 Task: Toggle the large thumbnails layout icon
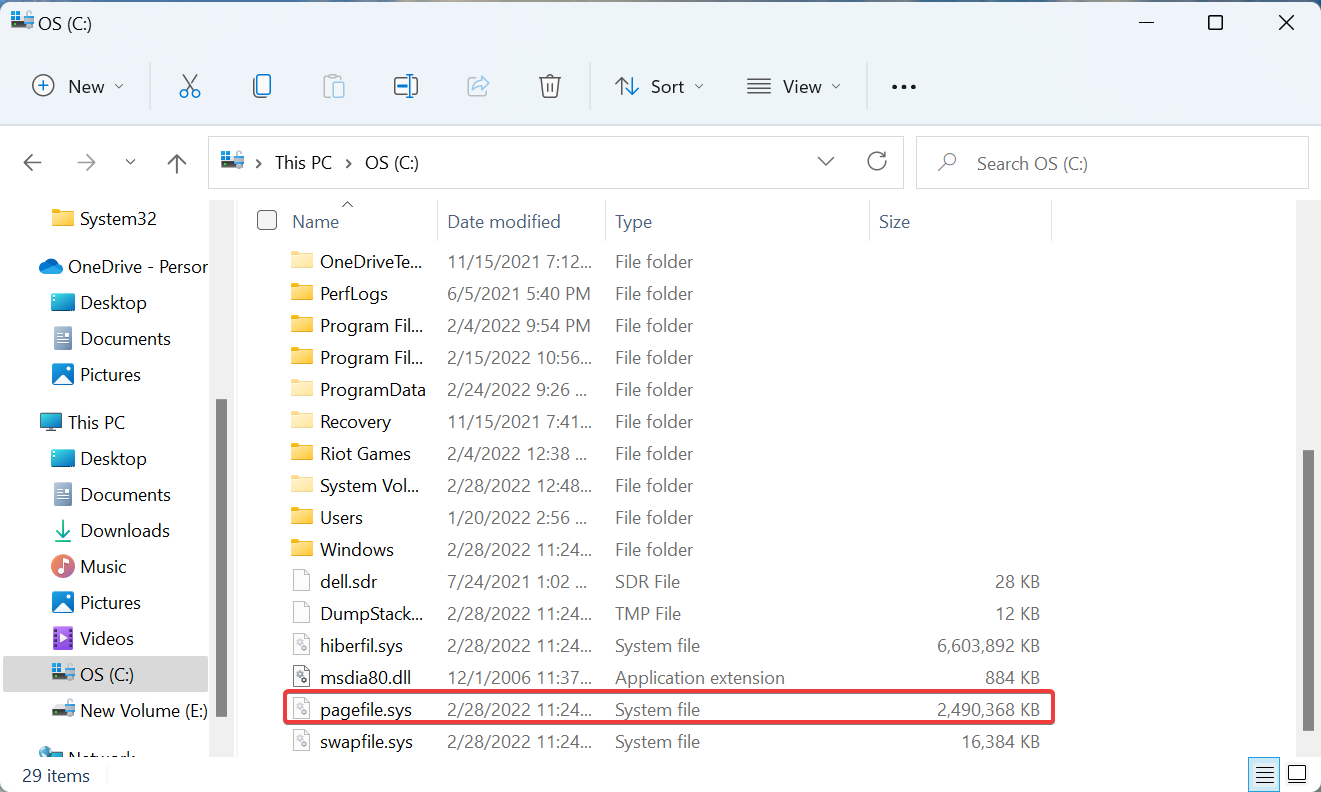coord(1297,774)
